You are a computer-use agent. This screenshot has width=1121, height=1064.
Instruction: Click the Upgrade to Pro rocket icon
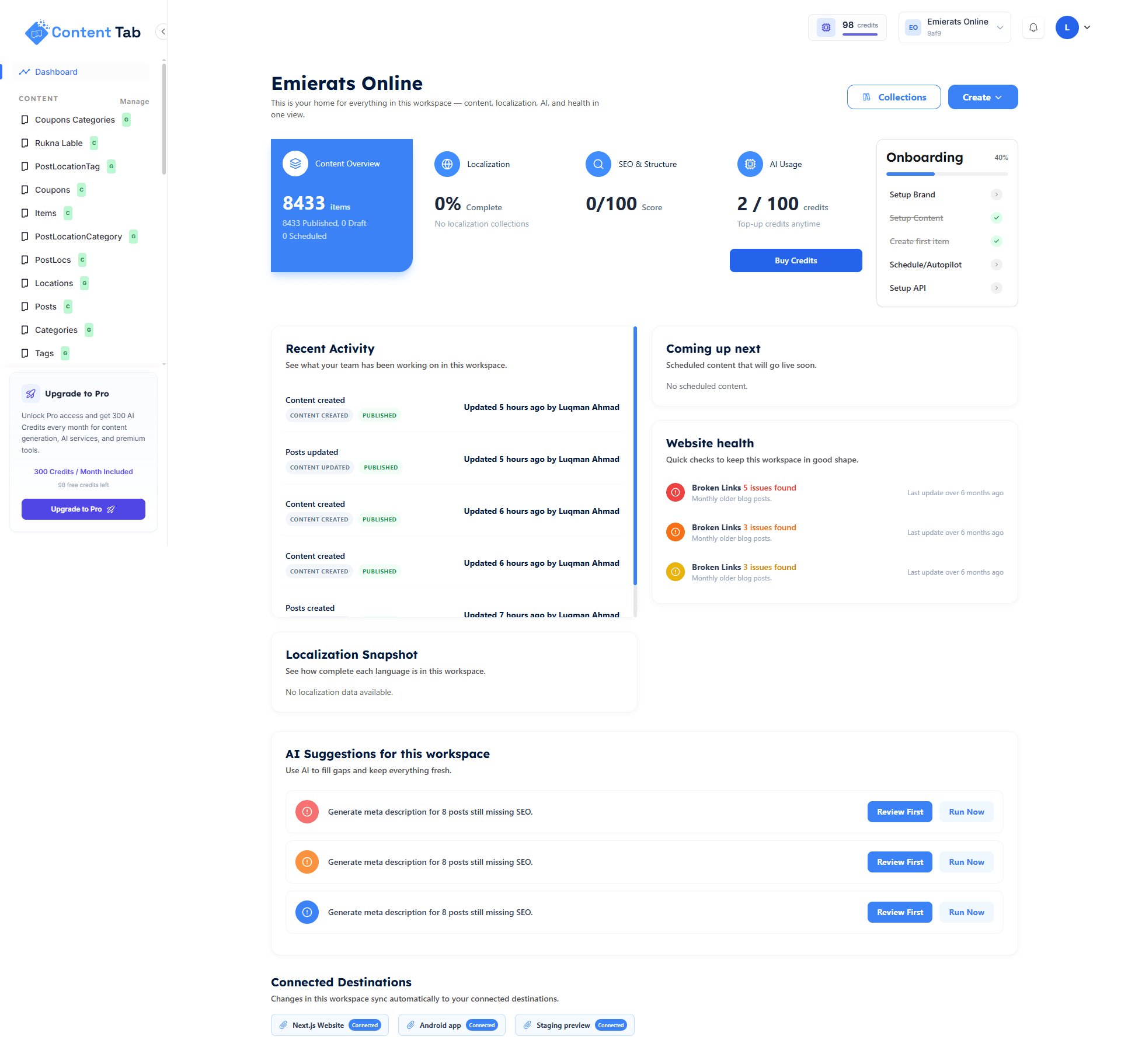[x=31, y=394]
